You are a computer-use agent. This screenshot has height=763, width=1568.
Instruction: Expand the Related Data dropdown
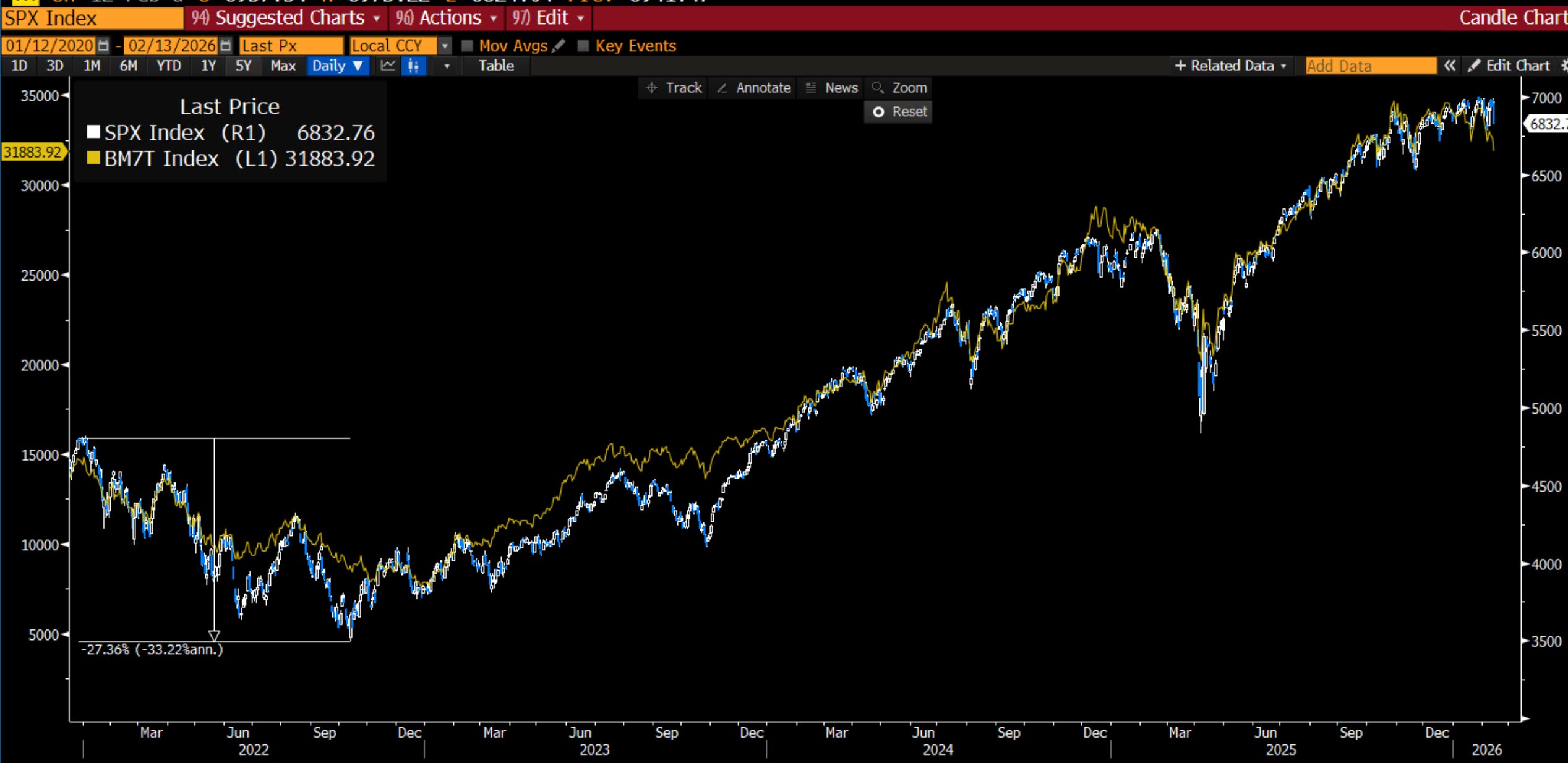point(1231,66)
